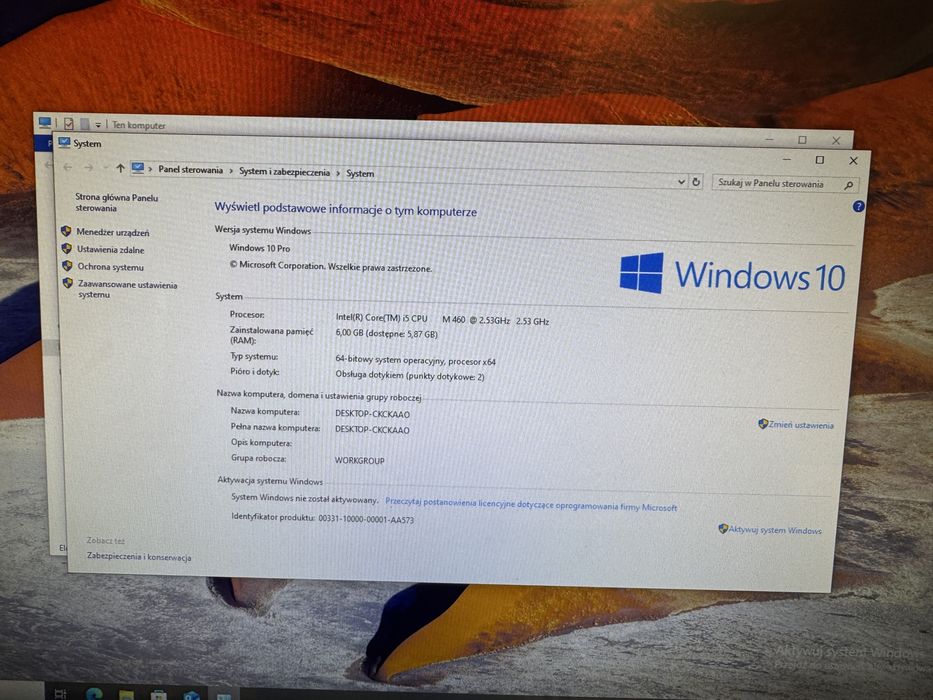
Task: Open System i zabezpieczenia breadcrumb
Action: [x=284, y=172]
